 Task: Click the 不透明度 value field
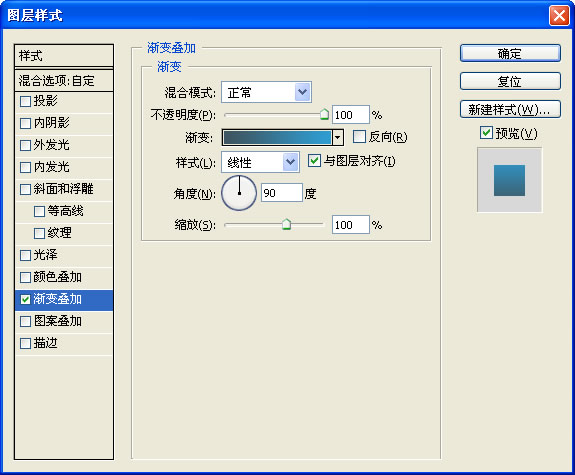tap(350, 115)
